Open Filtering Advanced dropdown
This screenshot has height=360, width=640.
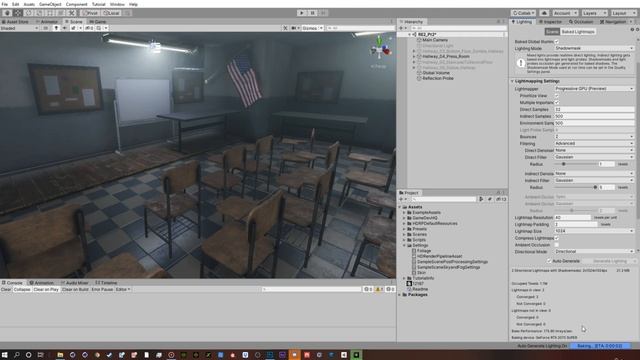[594, 144]
